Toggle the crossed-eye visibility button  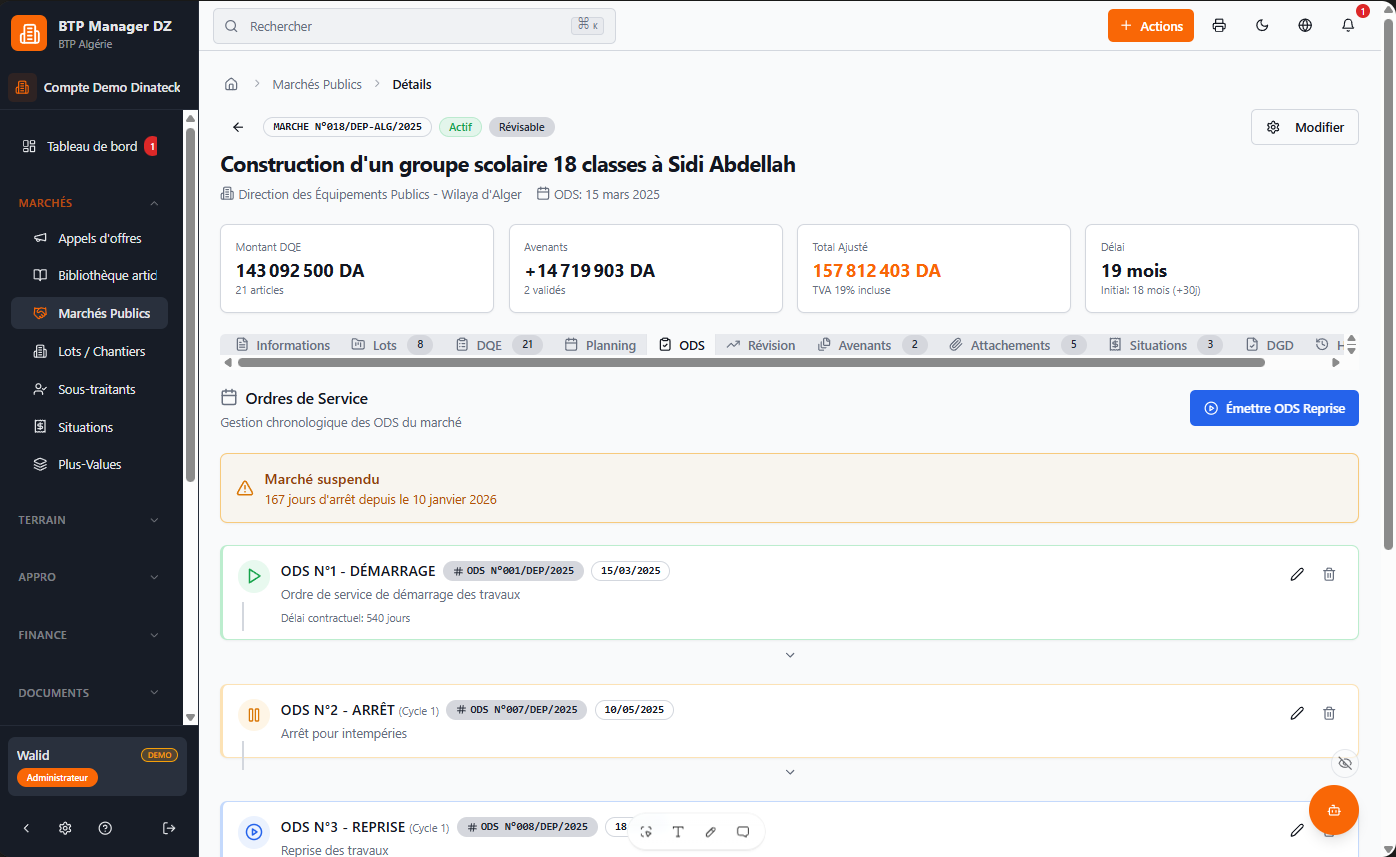1345,763
